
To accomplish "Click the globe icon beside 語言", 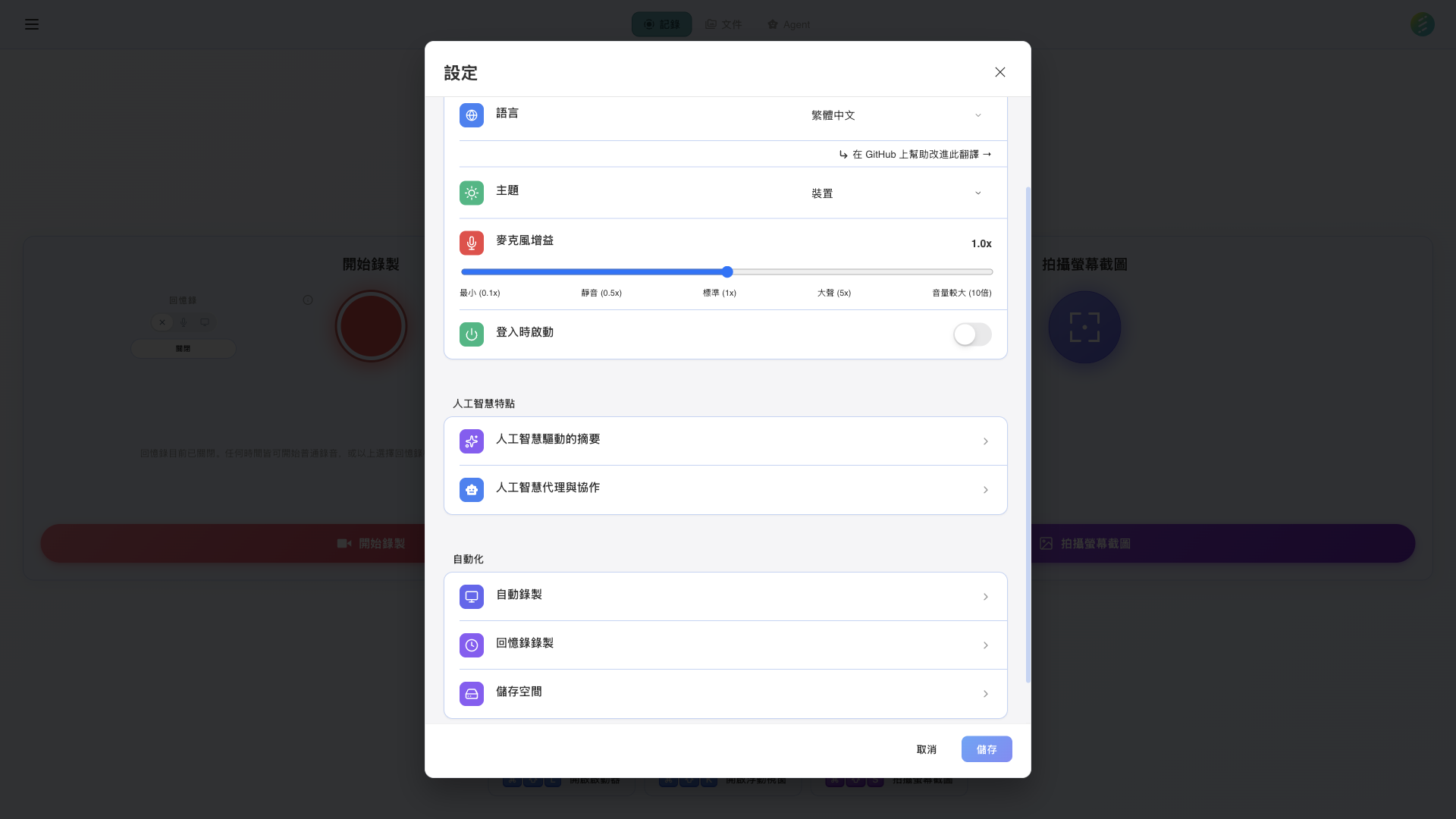I will pos(471,115).
